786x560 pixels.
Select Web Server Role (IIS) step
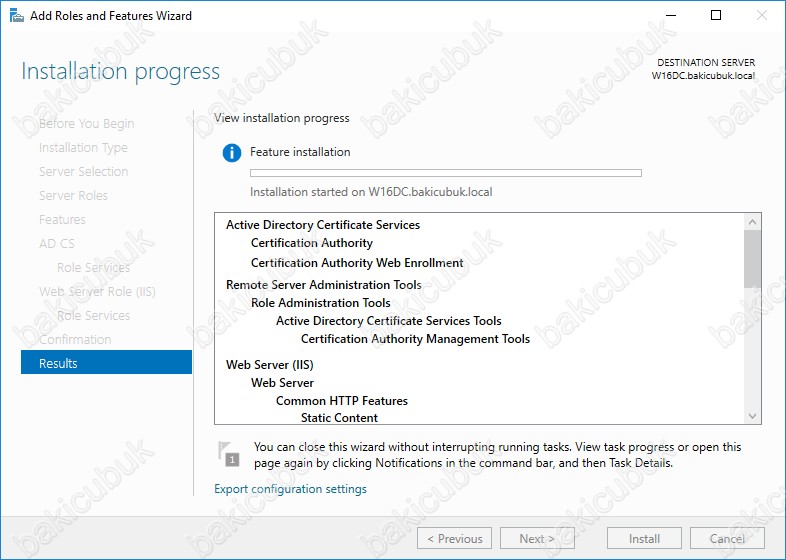(x=97, y=292)
